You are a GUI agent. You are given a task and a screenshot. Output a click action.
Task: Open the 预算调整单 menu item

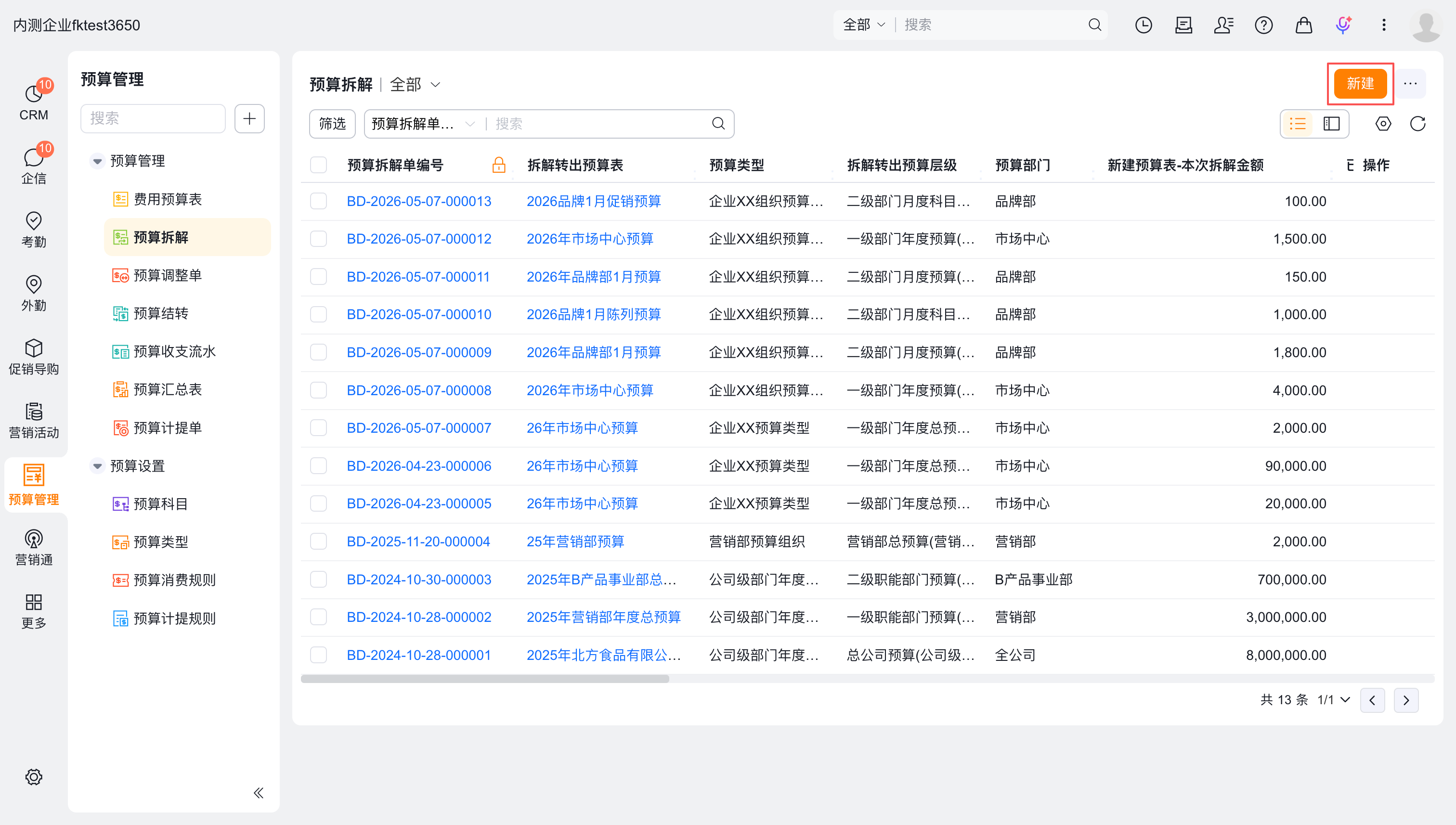[x=187, y=275]
